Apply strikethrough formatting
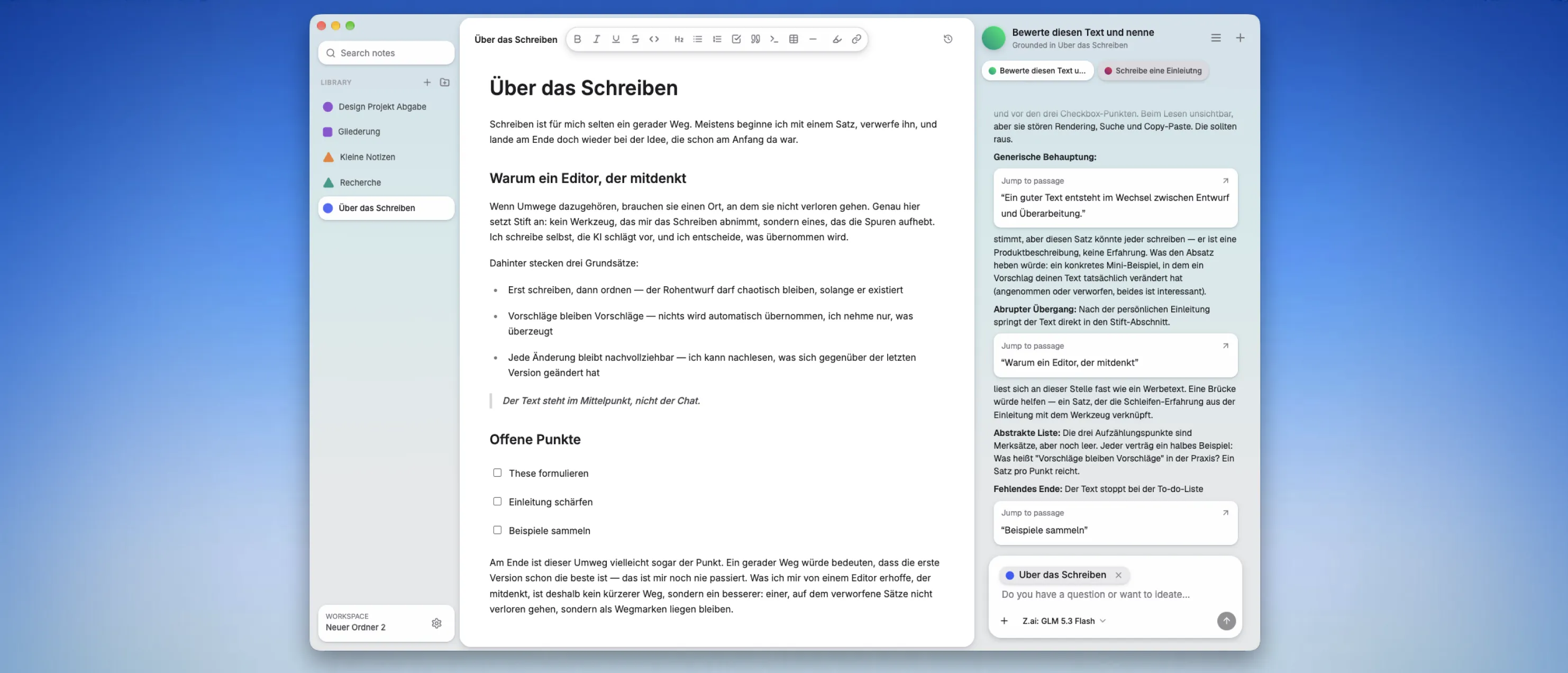The image size is (1568, 673). click(x=635, y=39)
